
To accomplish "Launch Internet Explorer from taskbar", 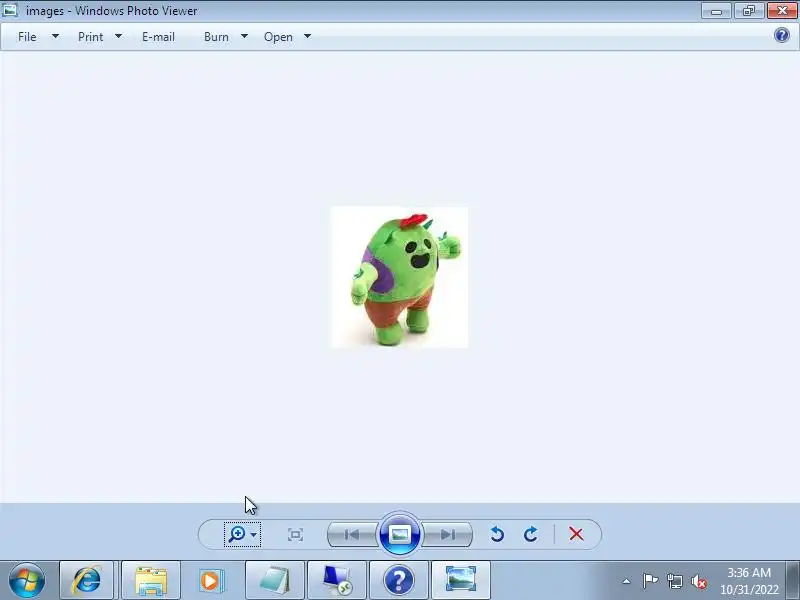I will (87, 580).
